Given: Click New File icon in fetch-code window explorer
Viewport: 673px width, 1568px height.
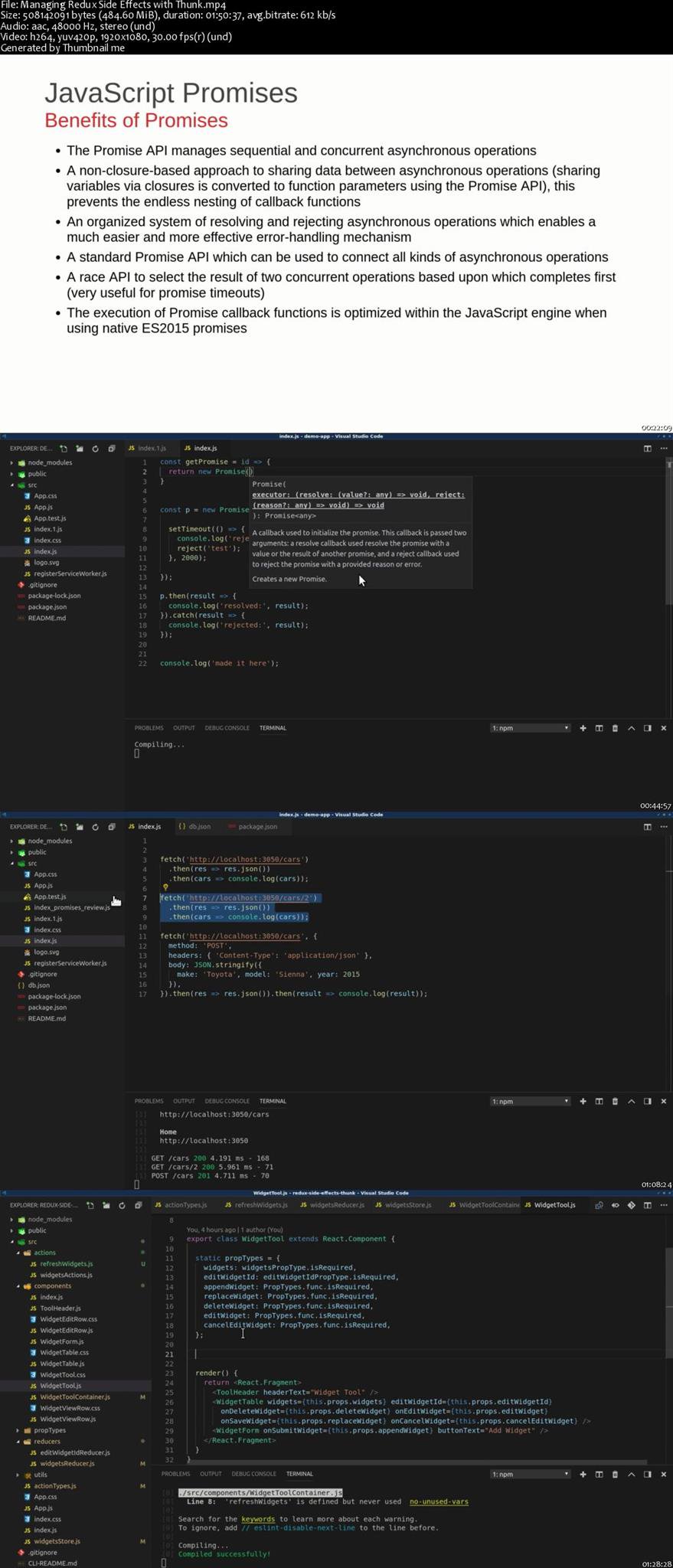Looking at the screenshot, I should click(64, 827).
